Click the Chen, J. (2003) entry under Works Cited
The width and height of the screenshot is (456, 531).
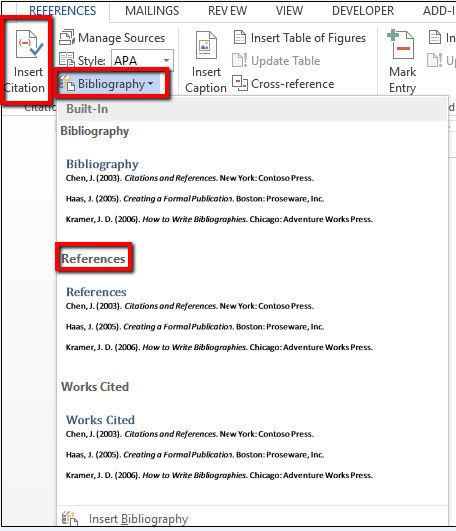point(190,434)
